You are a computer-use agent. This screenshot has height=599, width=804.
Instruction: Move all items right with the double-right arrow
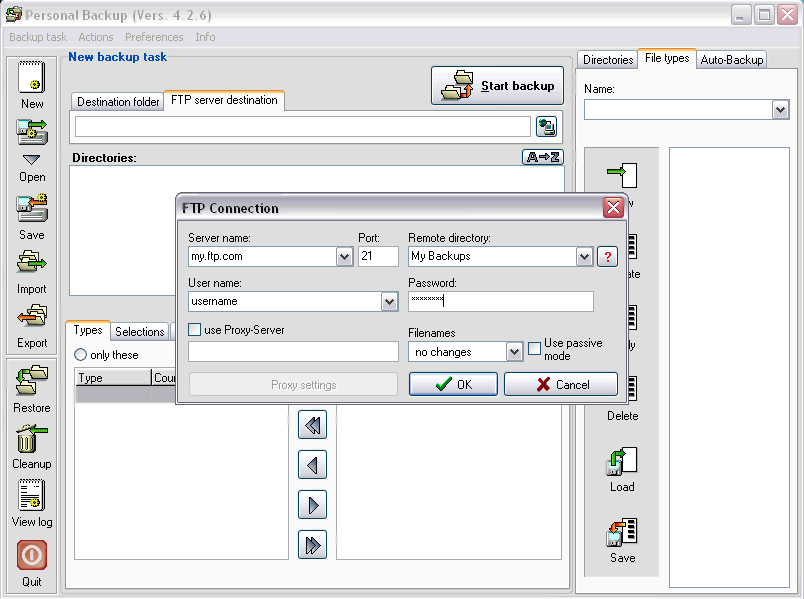(x=312, y=545)
